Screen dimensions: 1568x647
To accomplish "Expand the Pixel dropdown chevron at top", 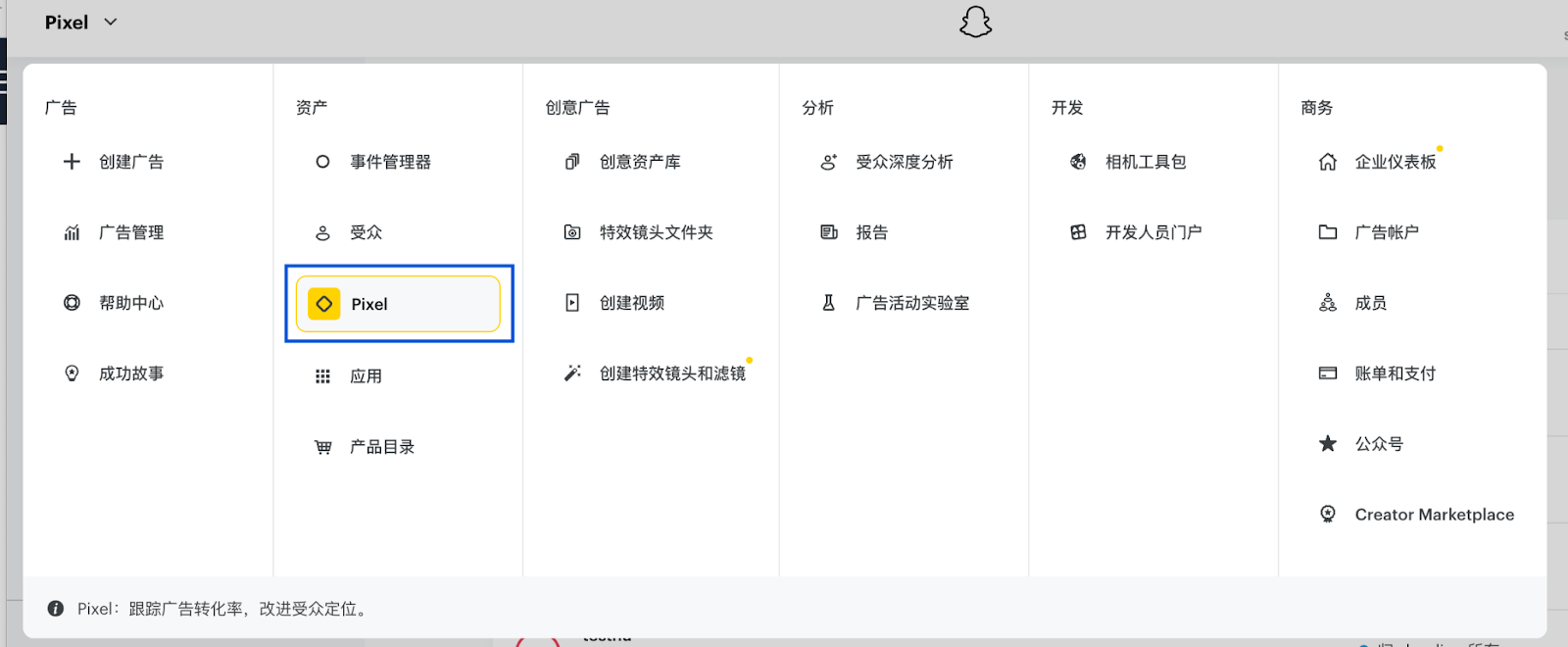I will (x=111, y=22).
